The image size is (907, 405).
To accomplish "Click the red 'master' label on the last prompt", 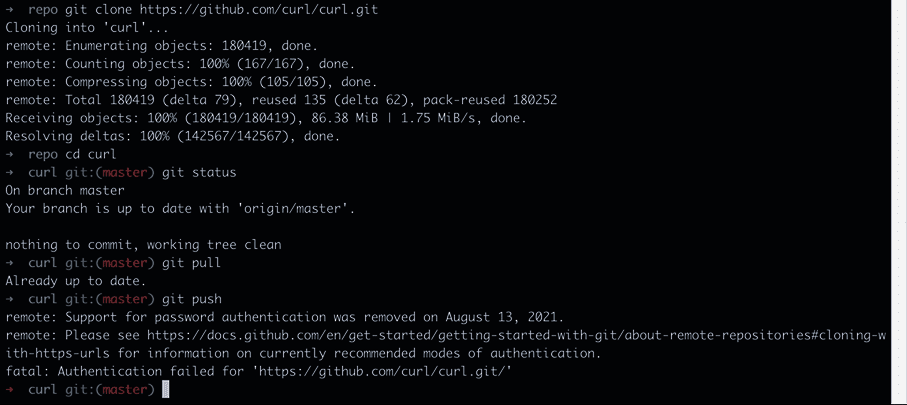I will pos(124,389).
